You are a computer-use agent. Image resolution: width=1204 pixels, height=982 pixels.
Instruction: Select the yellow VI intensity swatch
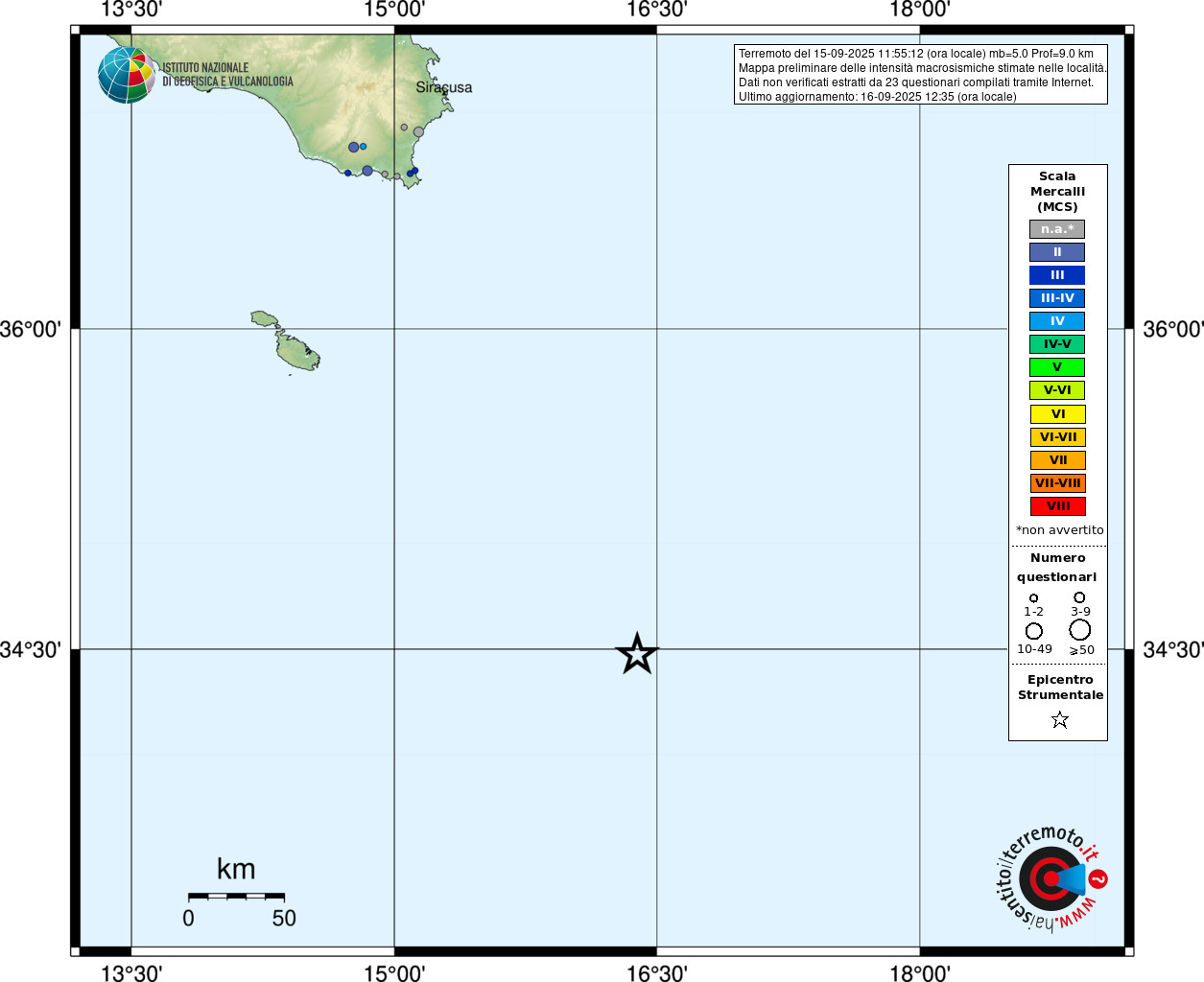1058,414
